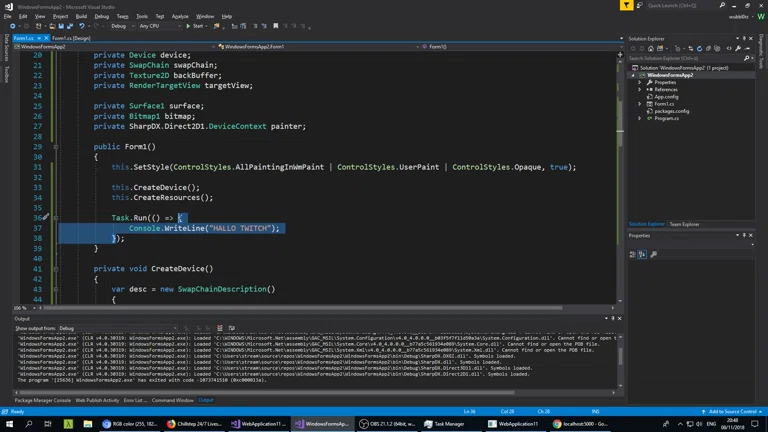Click the Save icon in toolbar
The height and width of the screenshot is (432, 768).
point(61,26)
